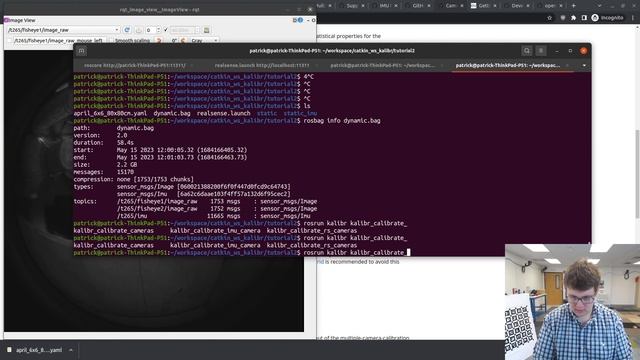The width and height of the screenshot is (640, 360).
Task: Click the rotate left icon after Smooth scaling
Action: click(x=159, y=40)
